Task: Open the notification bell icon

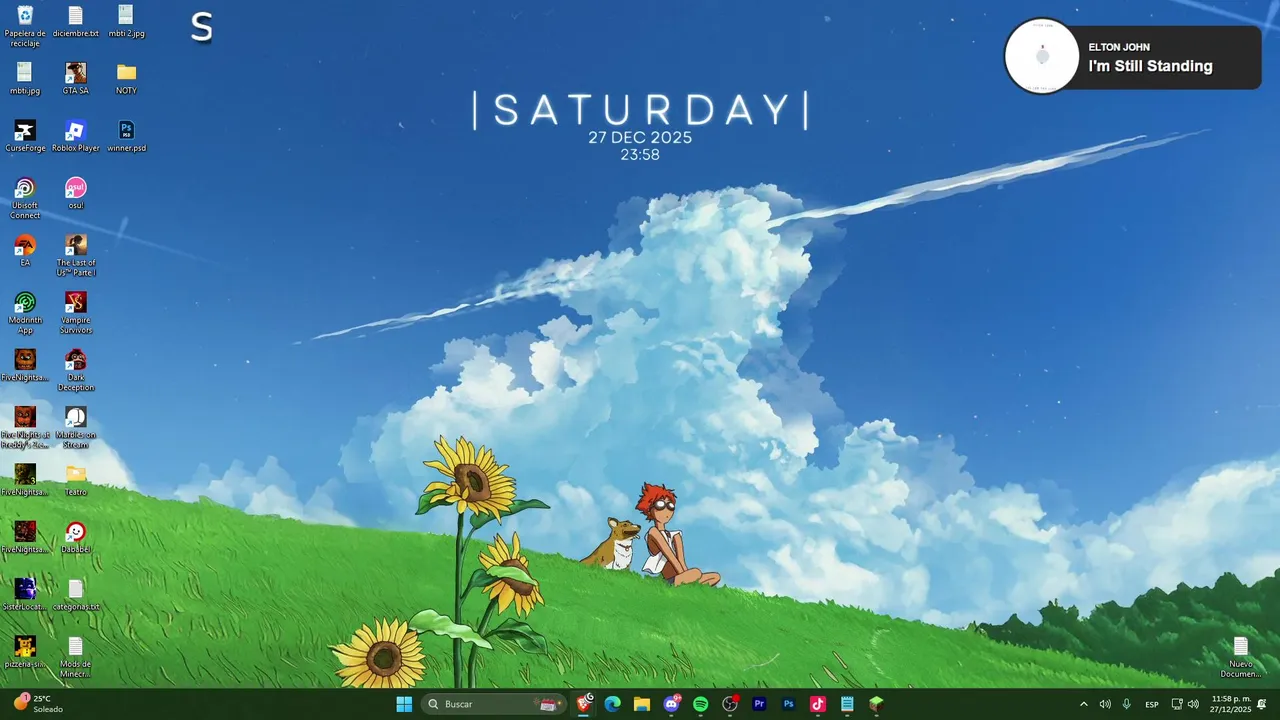Action: tap(1262, 704)
